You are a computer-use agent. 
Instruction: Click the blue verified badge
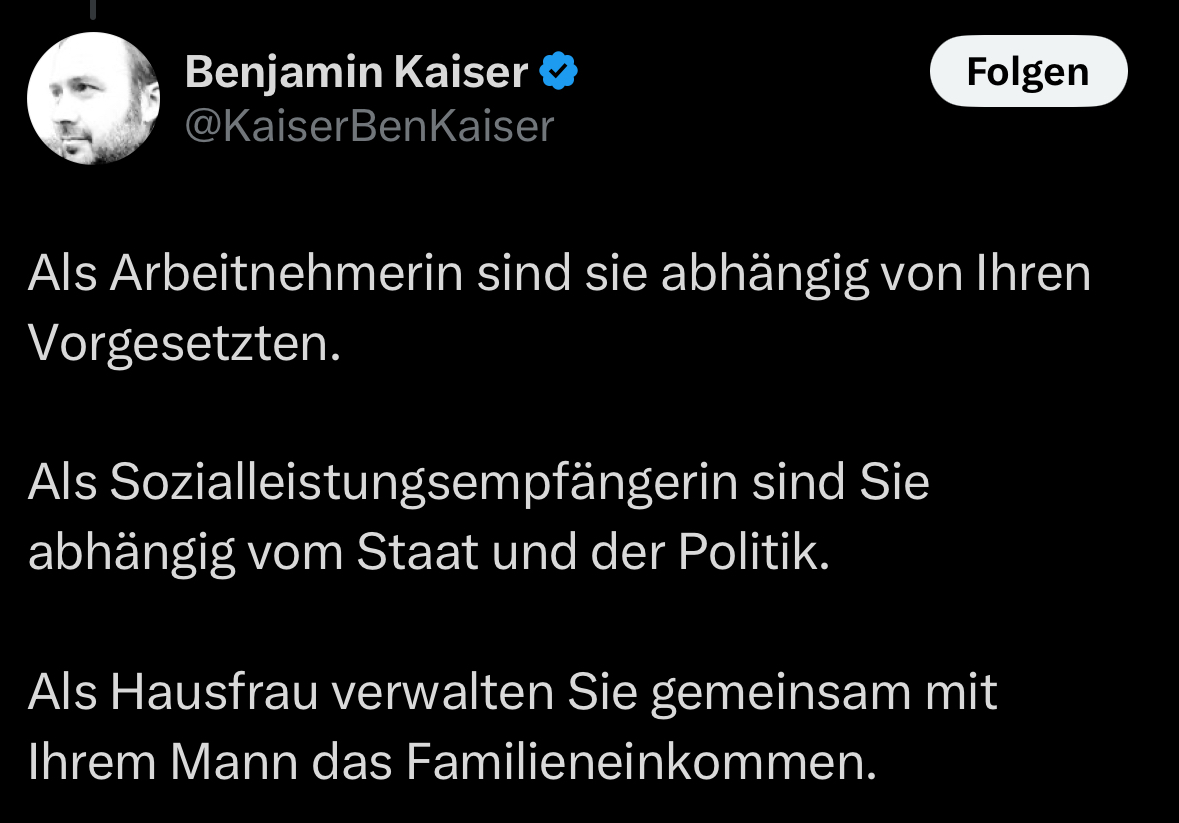click(559, 72)
